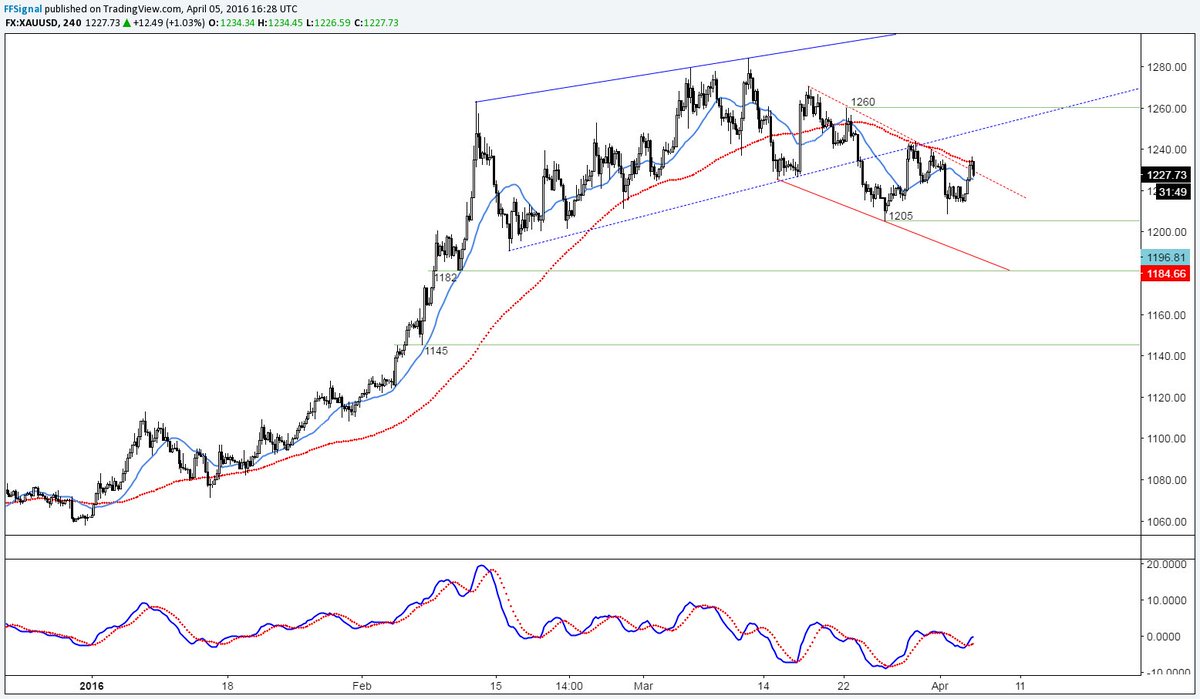Click the FFSignal publisher name
This screenshot has height=699, width=1200.
pyautogui.click(x=25, y=8)
